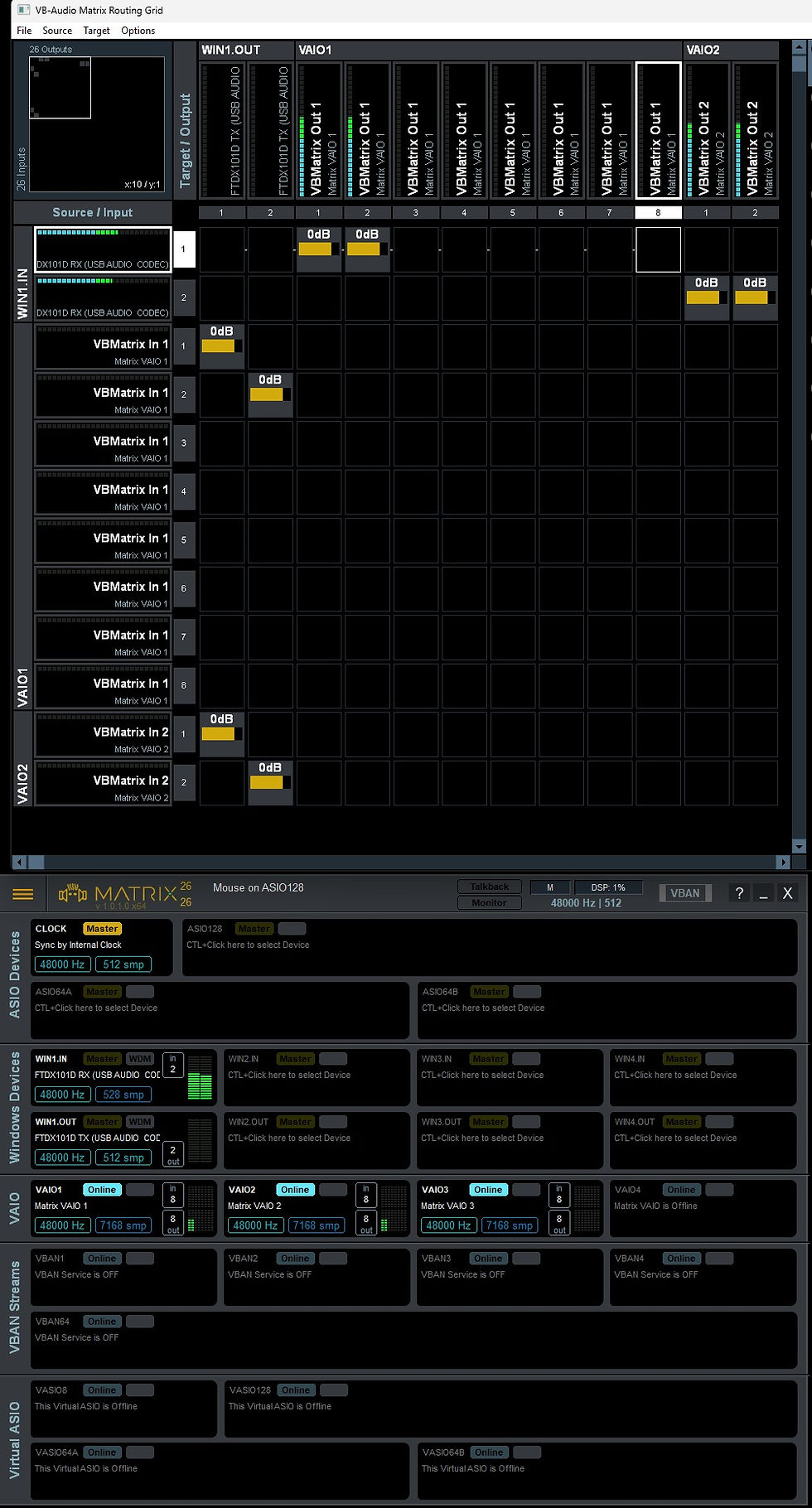Select the second DX101D RX input row

coord(103,297)
